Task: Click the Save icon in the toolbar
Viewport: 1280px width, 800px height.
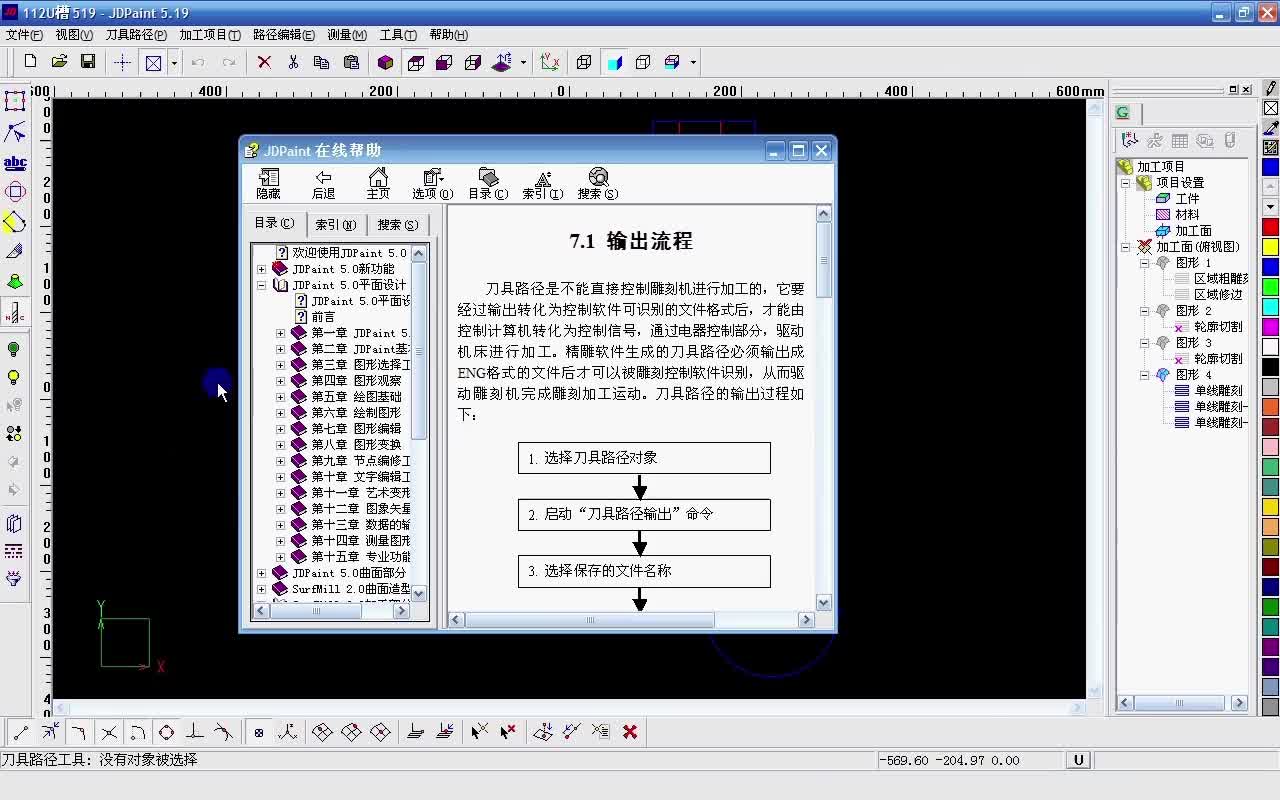Action: click(88, 62)
